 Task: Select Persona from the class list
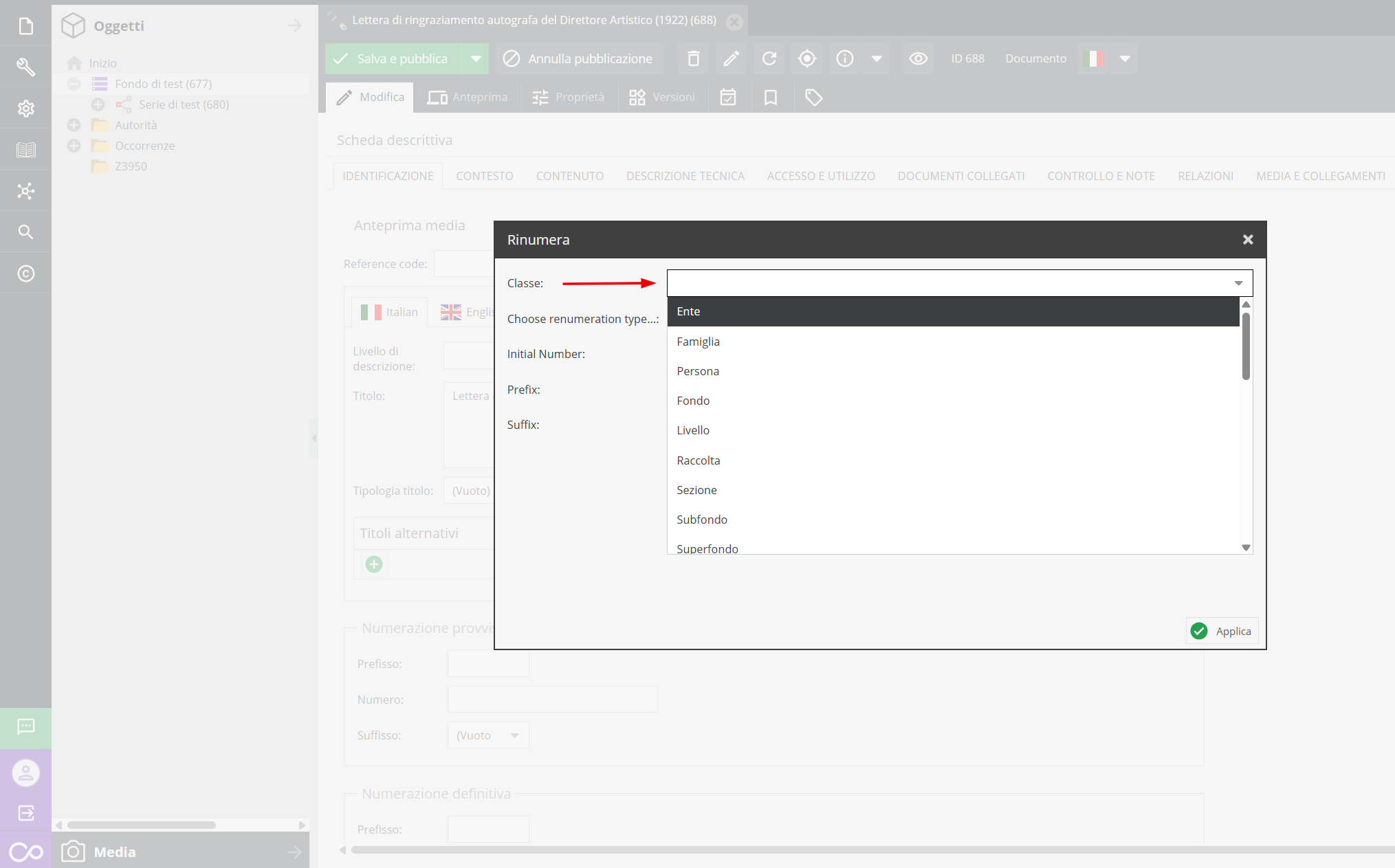coord(698,371)
